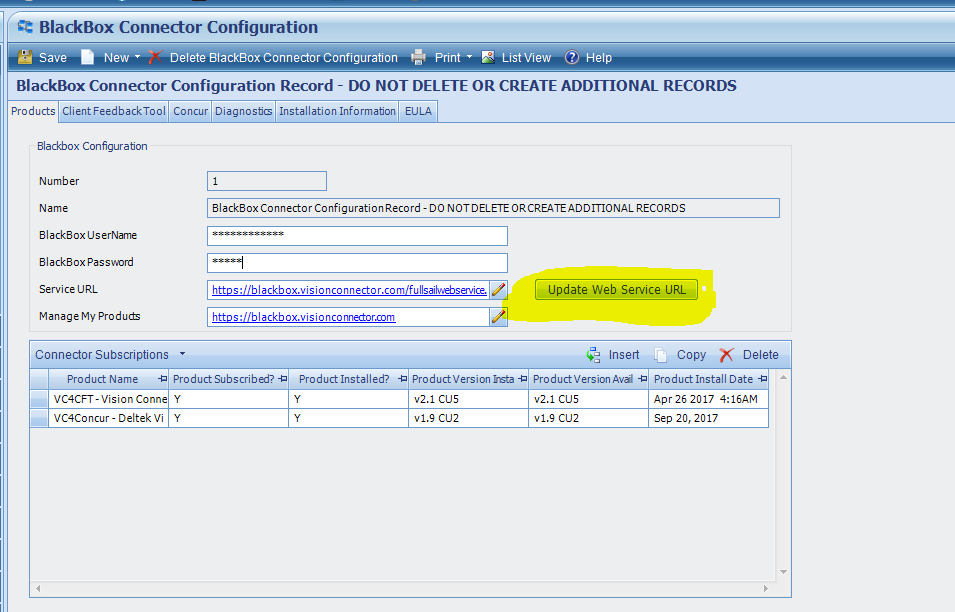Click the BlackBox Connector Configuration title icon

click(x=25, y=27)
